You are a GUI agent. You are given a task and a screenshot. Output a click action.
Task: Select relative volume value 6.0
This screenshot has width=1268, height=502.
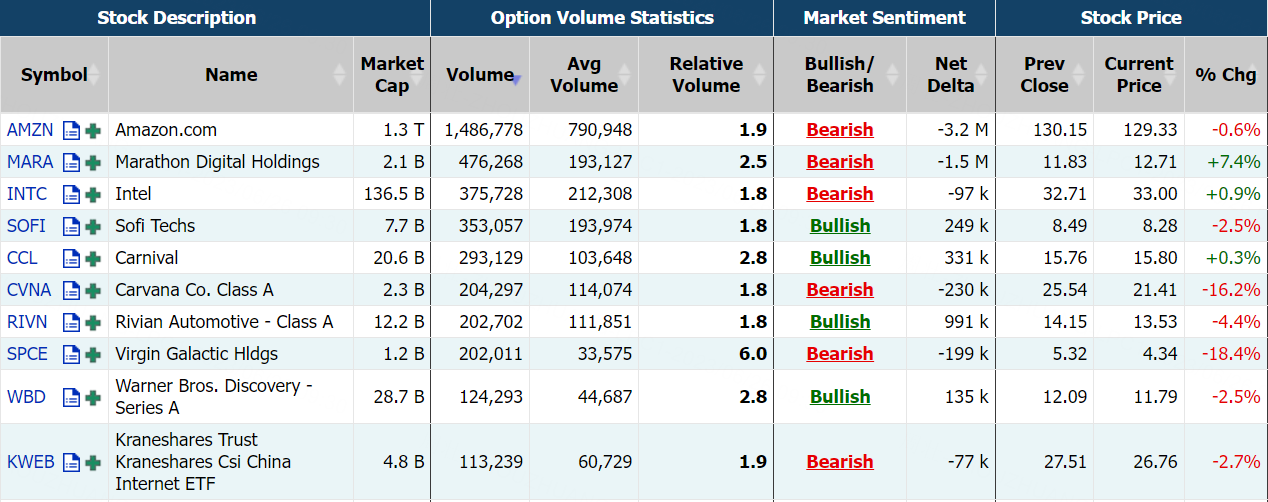pos(753,354)
